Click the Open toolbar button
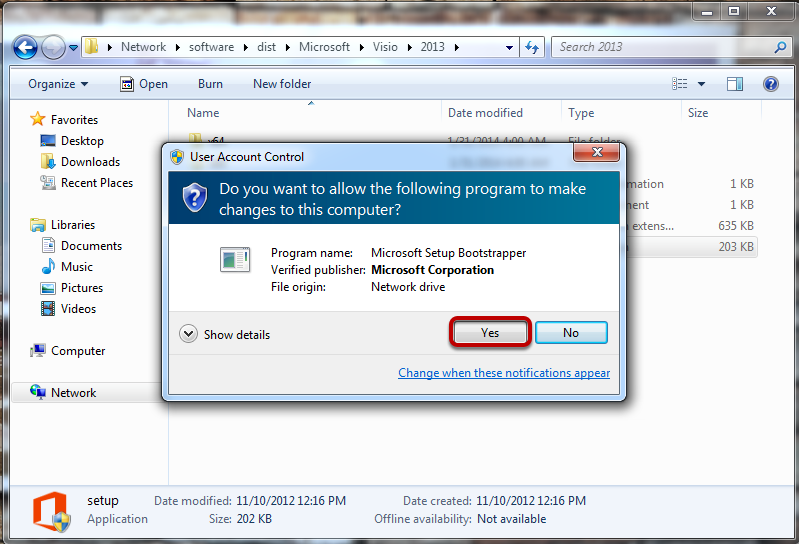 click(x=144, y=84)
